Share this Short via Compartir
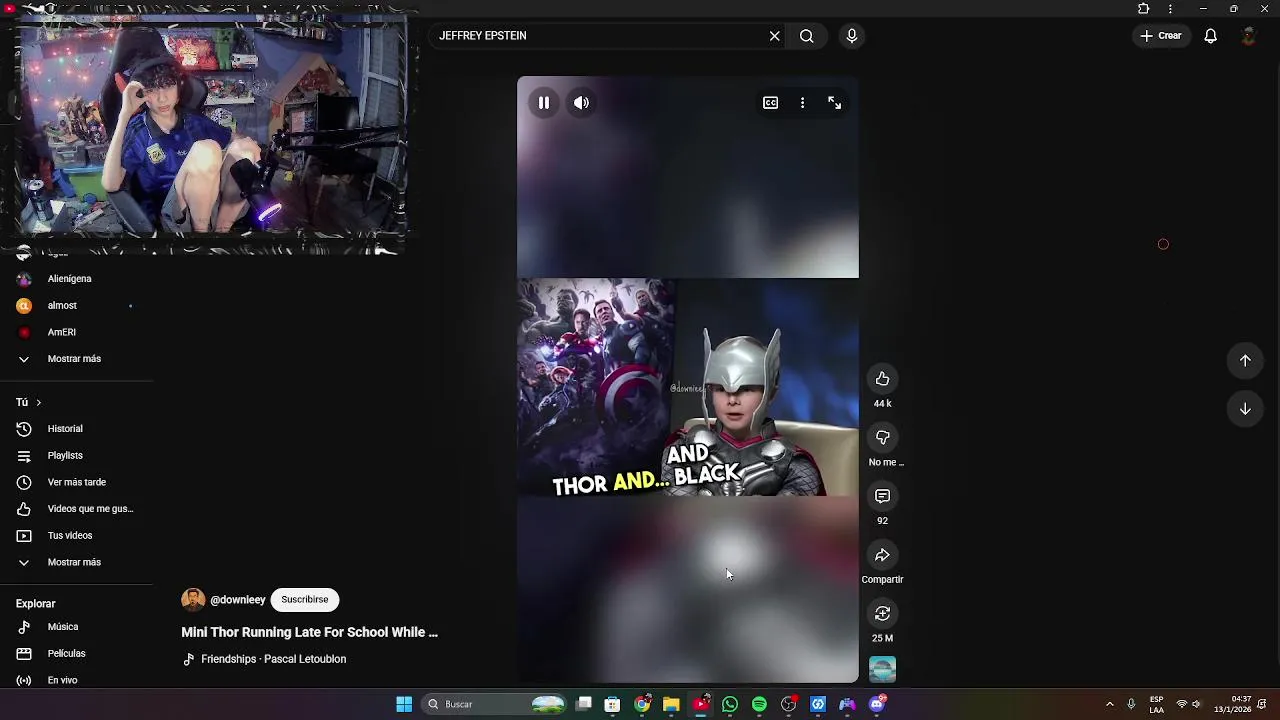 click(x=882, y=555)
